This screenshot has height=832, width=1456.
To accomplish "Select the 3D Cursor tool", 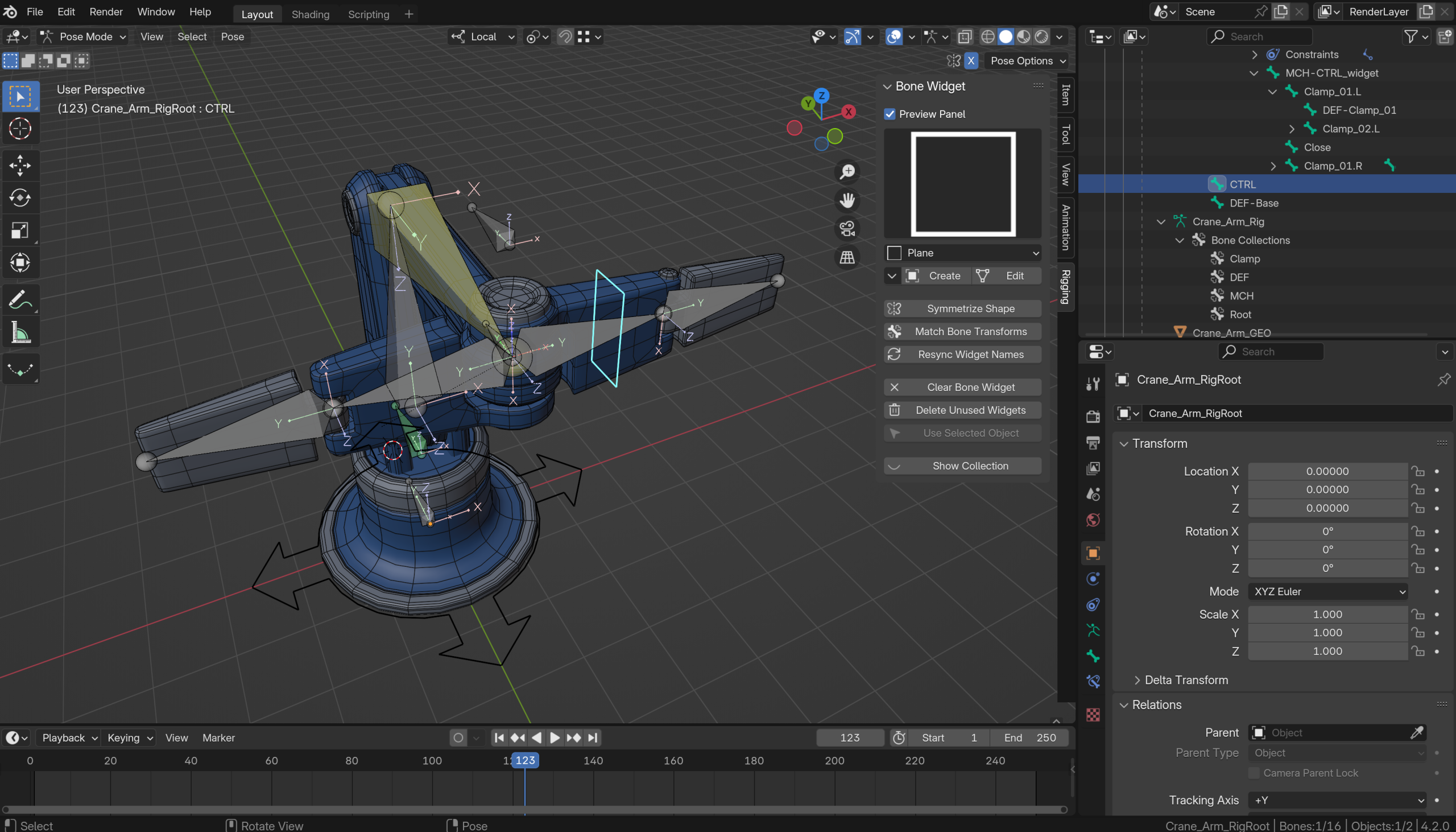I will click(20, 129).
